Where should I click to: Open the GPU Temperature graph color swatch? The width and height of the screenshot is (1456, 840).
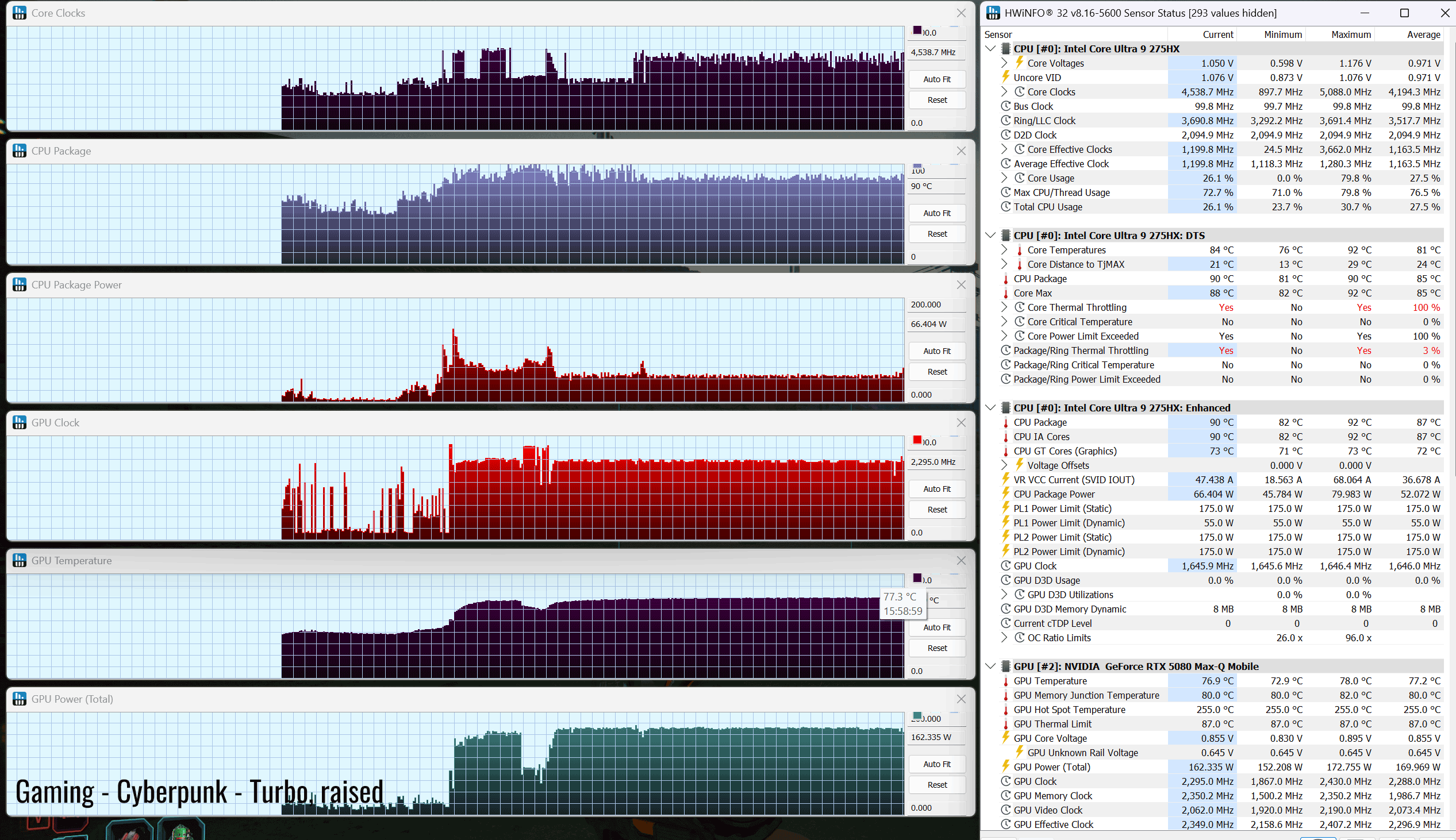click(x=917, y=578)
